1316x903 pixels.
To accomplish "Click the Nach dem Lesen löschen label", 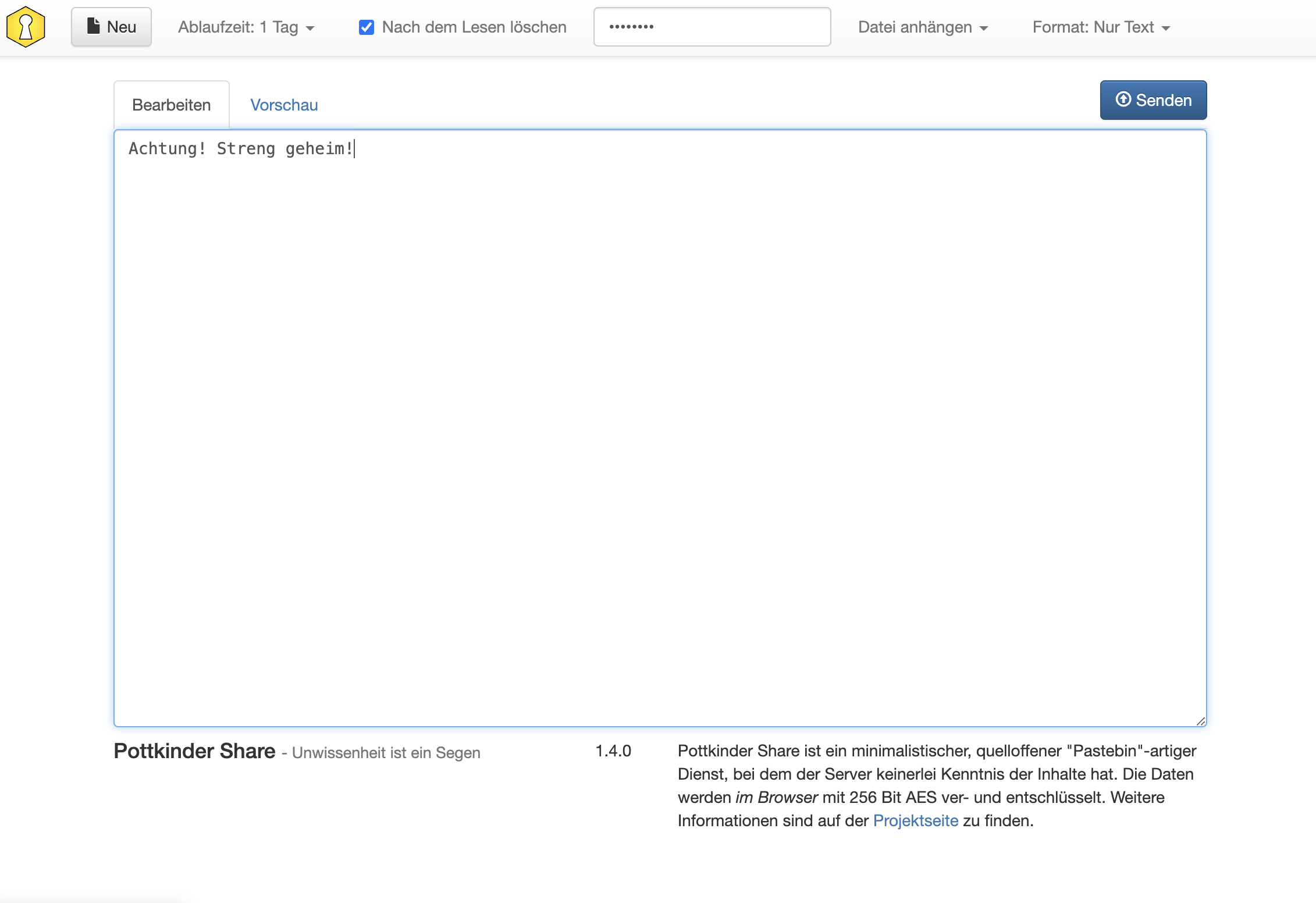I will [474, 27].
